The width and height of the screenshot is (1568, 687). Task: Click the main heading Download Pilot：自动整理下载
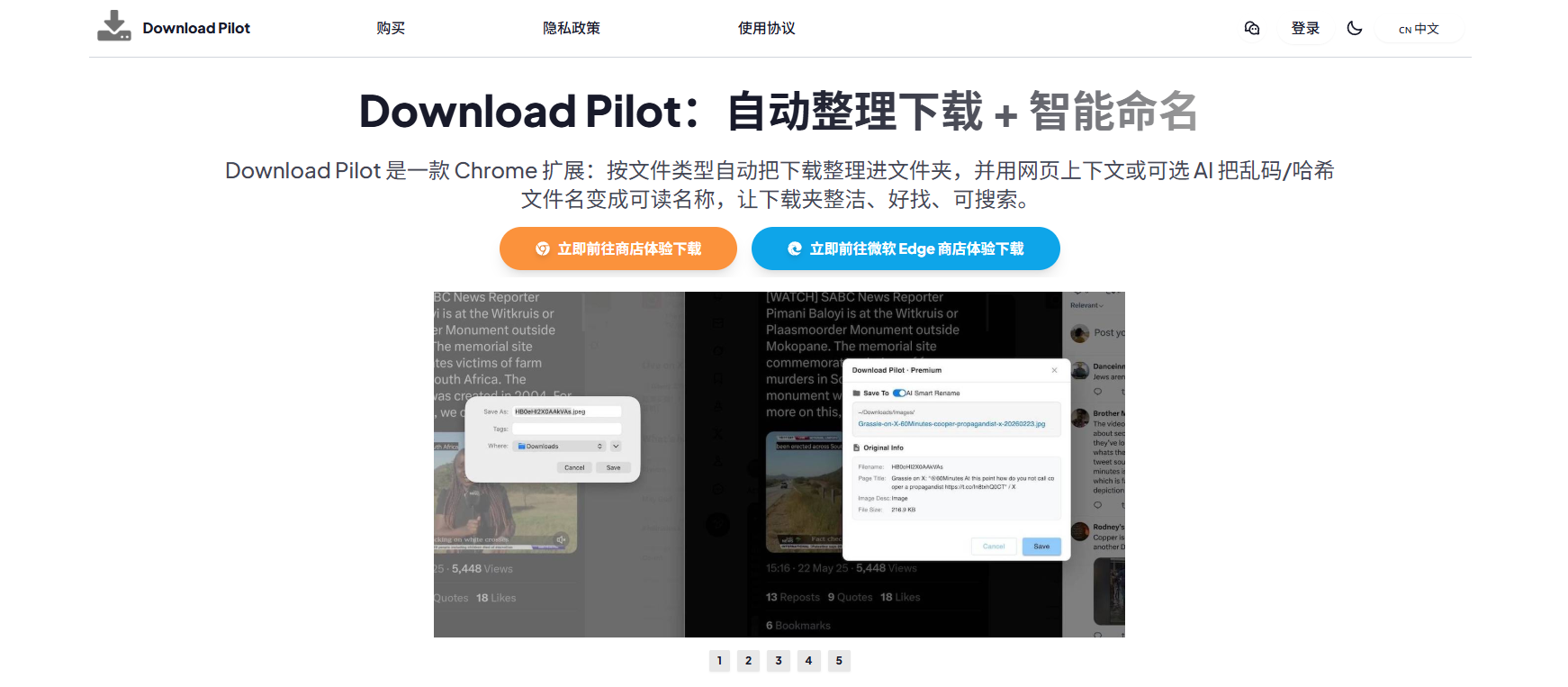[671, 112]
